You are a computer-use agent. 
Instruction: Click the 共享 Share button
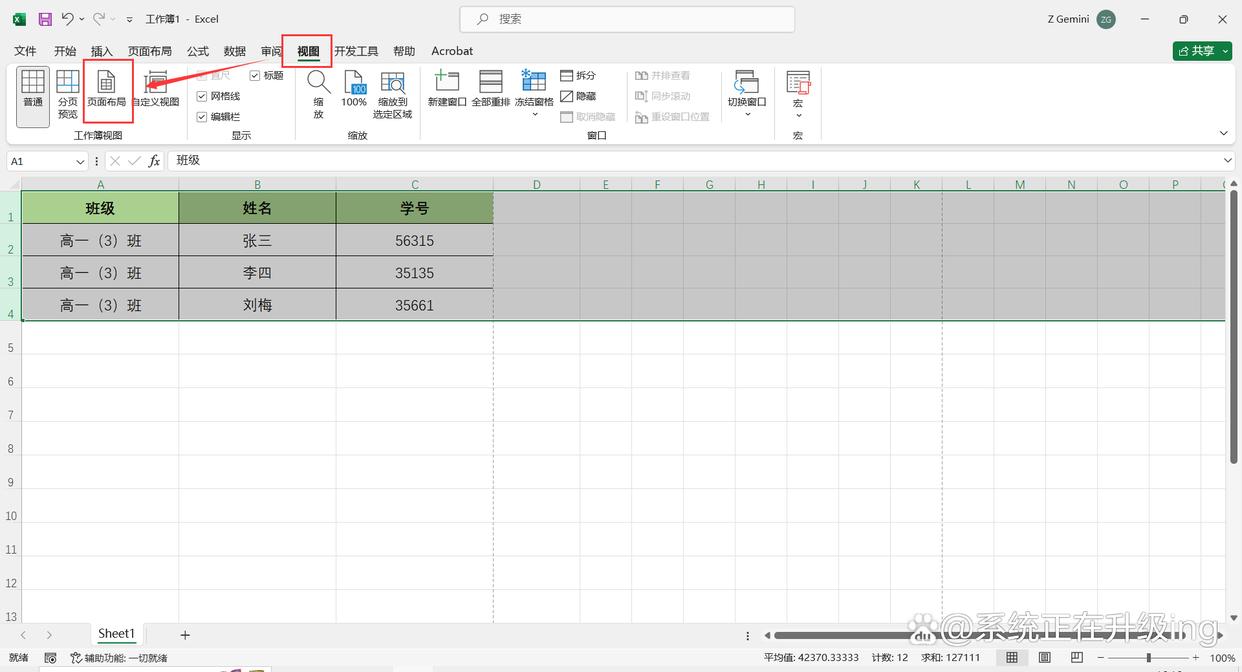1195,51
